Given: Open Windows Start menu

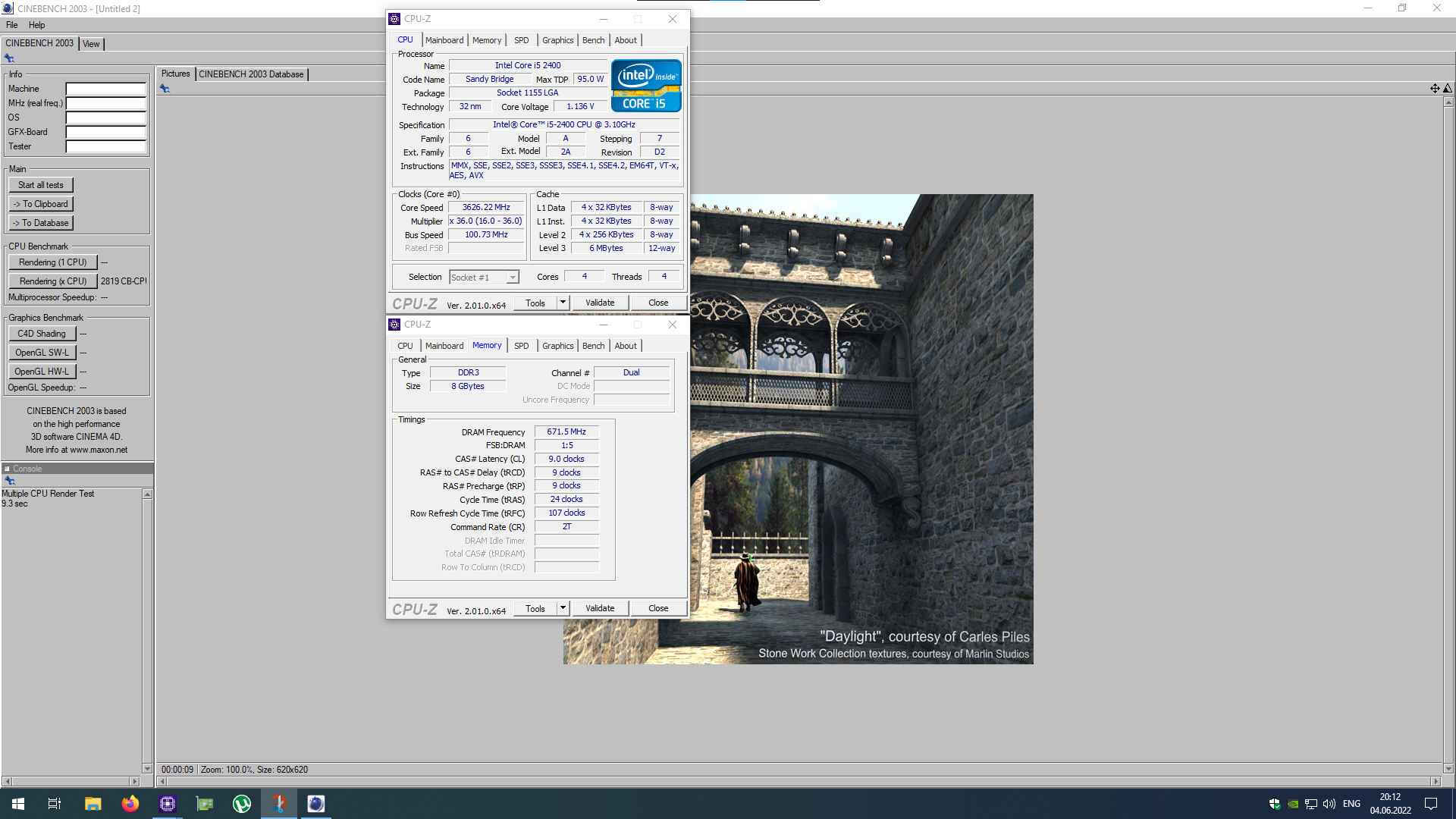Looking at the screenshot, I should 18,804.
